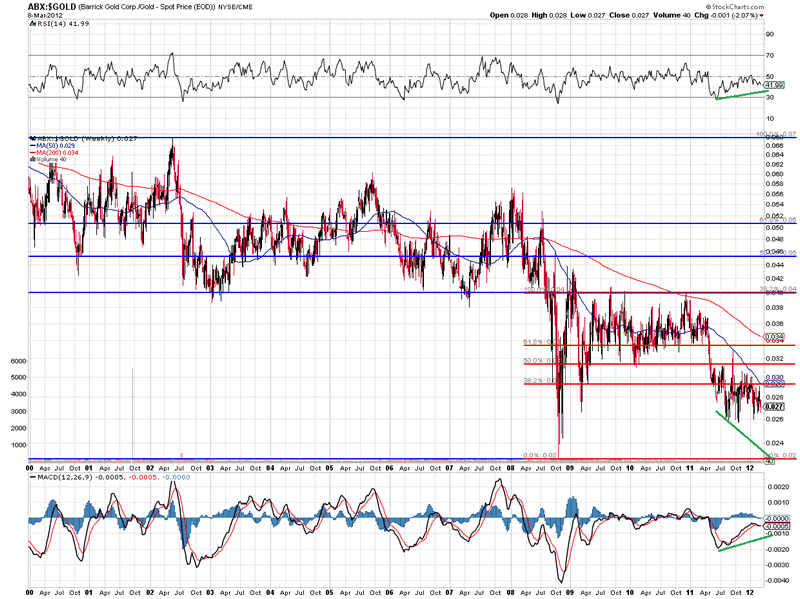Click the ABX:$GOLD chart title
The width and height of the screenshot is (800, 599).
click(x=52, y=7)
